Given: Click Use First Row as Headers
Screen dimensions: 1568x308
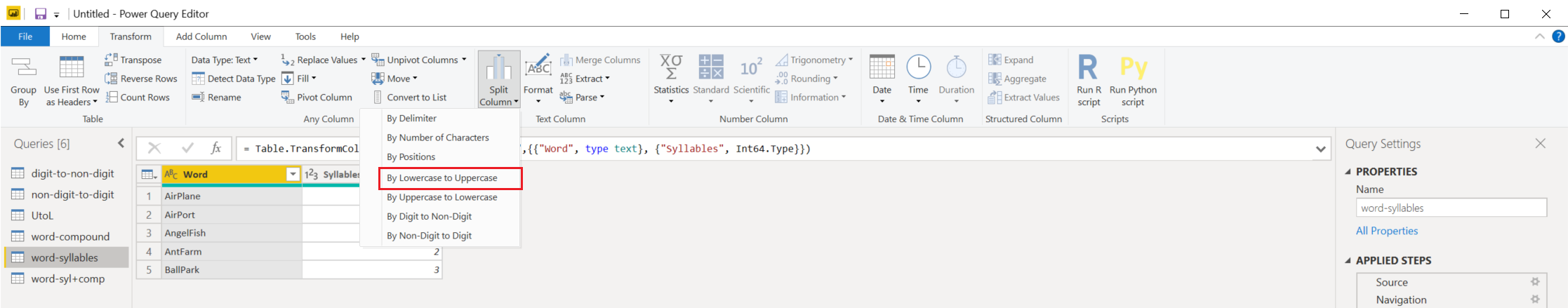Looking at the screenshot, I should (x=72, y=81).
